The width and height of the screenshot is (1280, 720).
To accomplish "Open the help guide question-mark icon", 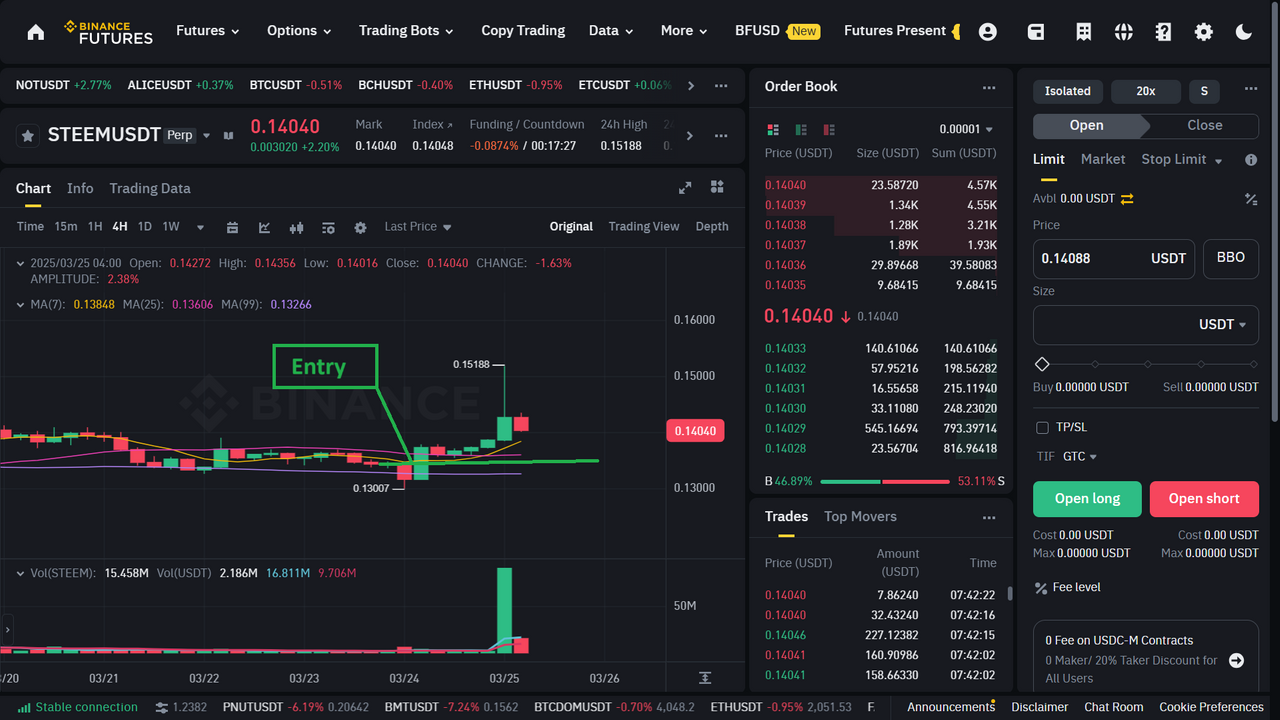I will pyautogui.click(x=1163, y=32).
